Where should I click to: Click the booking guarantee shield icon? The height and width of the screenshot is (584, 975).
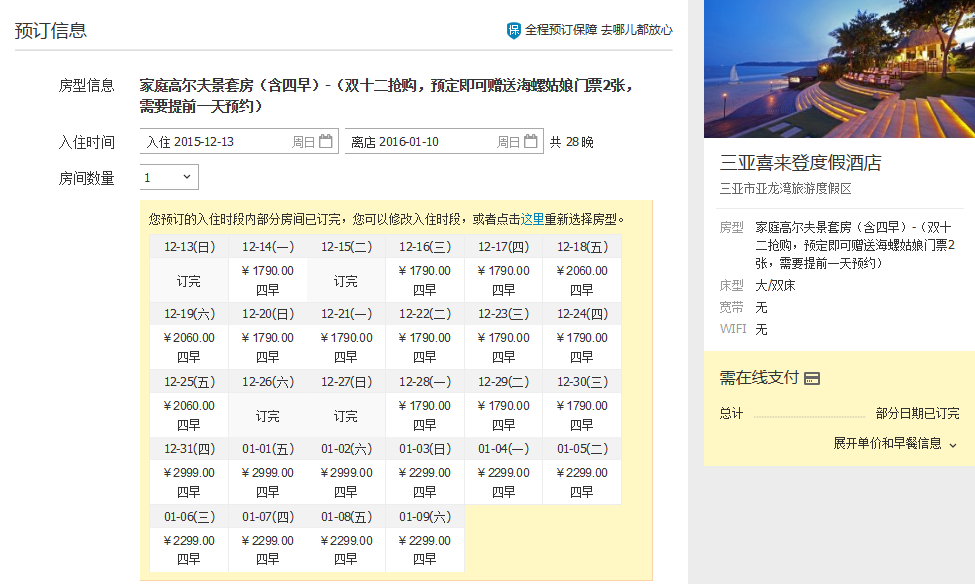(x=513, y=31)
